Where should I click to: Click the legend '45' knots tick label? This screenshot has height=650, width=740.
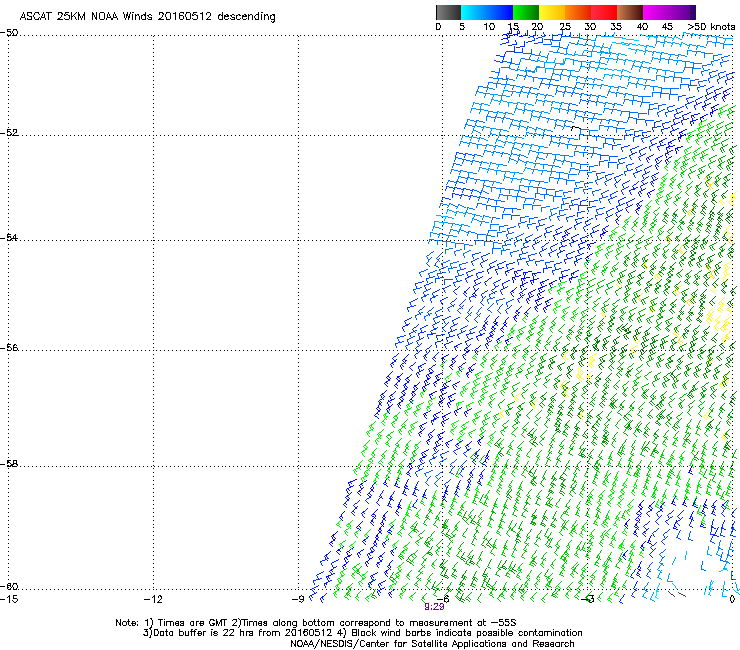click(x=667, y=27)
